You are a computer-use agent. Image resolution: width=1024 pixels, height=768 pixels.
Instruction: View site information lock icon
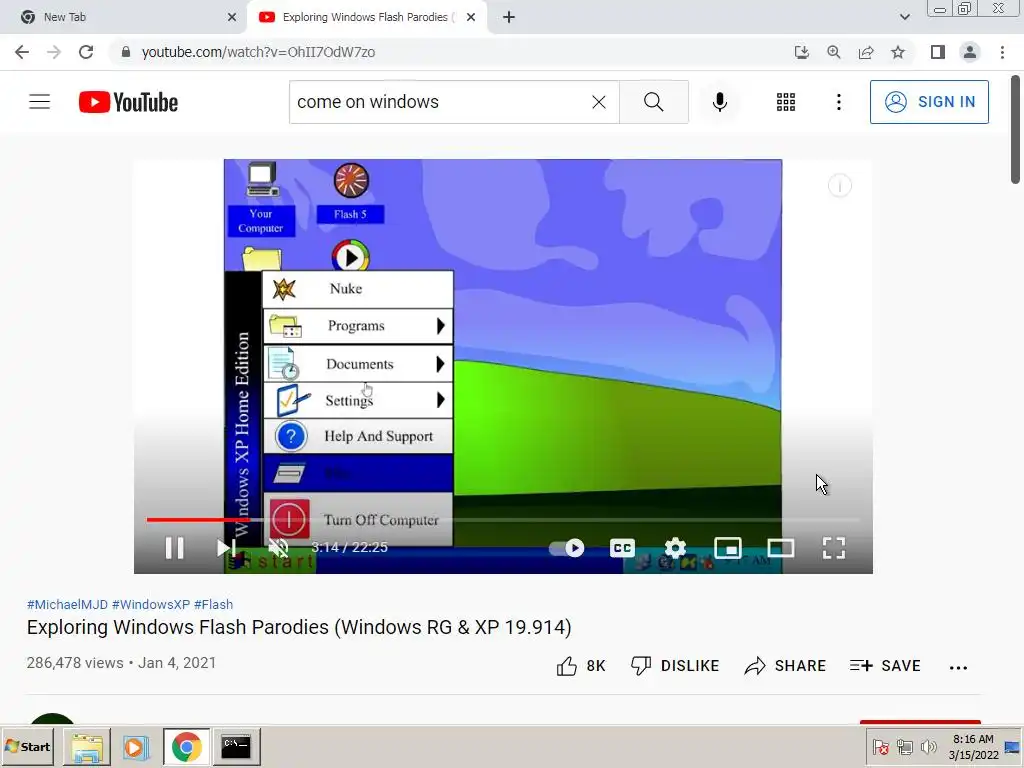pos(126,52)
